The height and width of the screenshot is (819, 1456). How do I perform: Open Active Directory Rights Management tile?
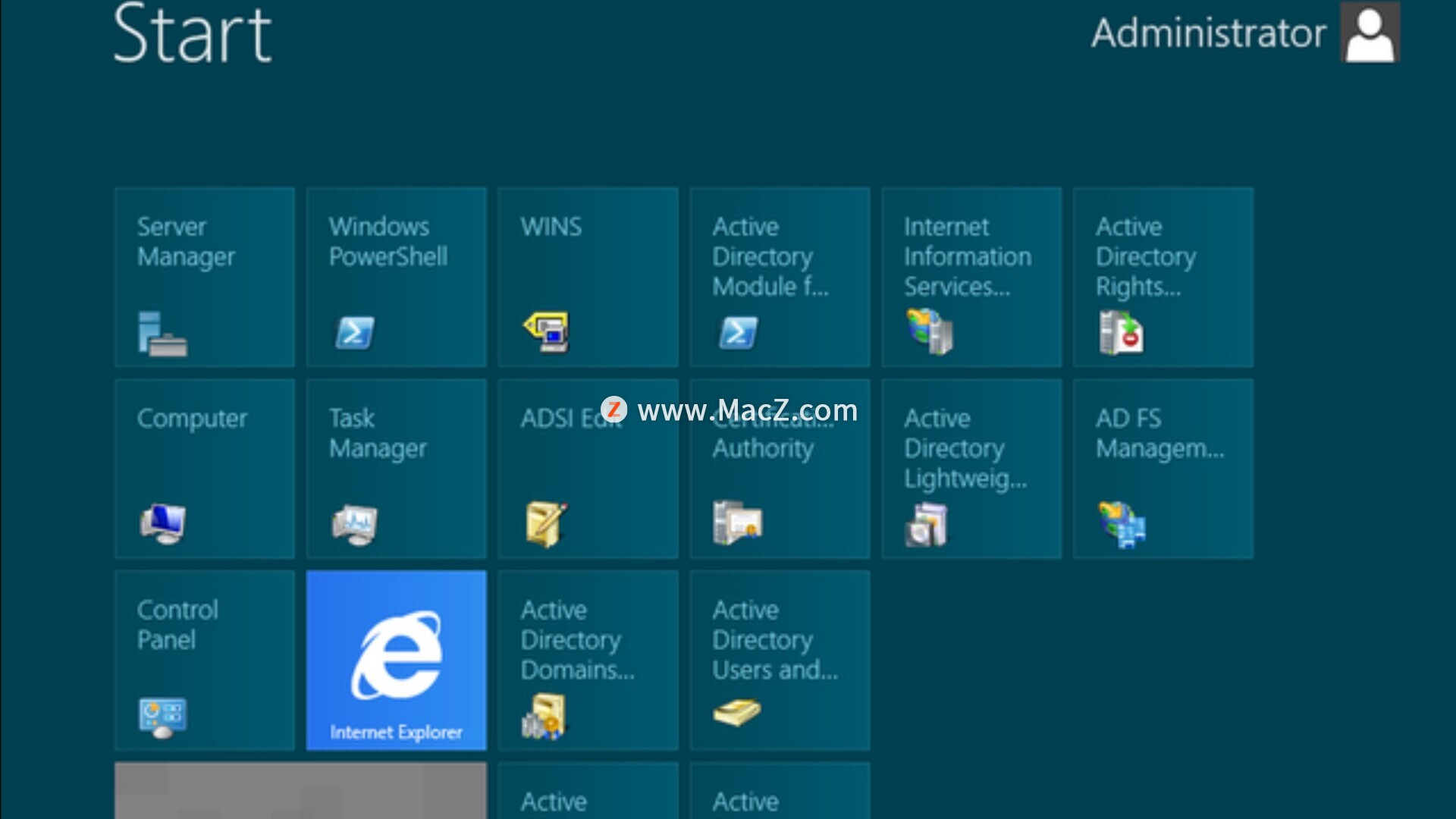1163,278
